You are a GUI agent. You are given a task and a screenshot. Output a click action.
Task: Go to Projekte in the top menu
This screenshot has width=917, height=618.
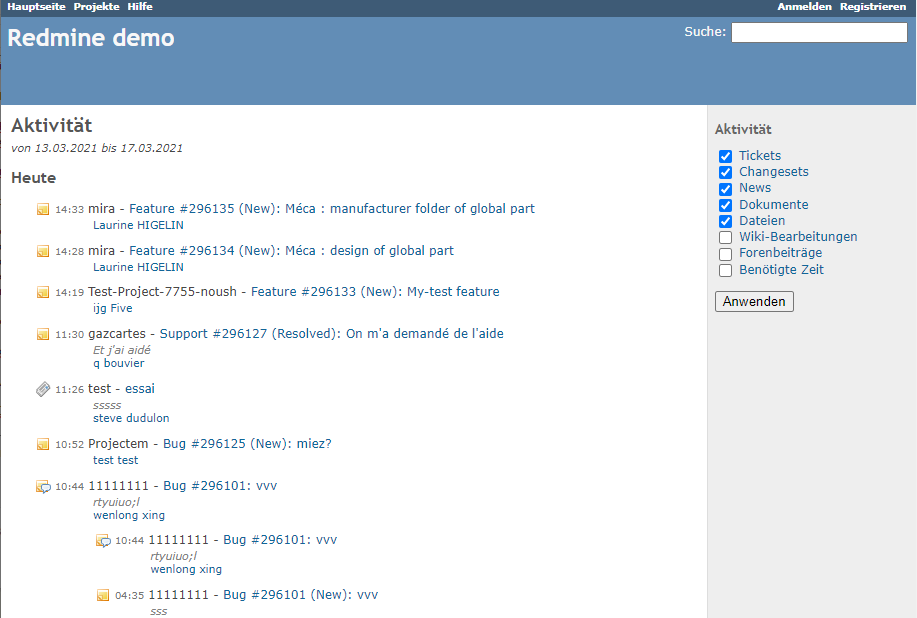tap(96, 6)
